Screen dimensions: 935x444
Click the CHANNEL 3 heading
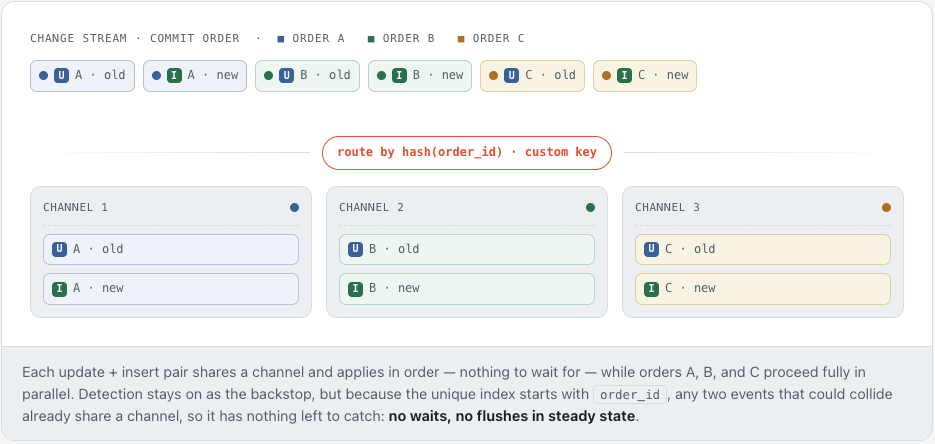(667, 207)
